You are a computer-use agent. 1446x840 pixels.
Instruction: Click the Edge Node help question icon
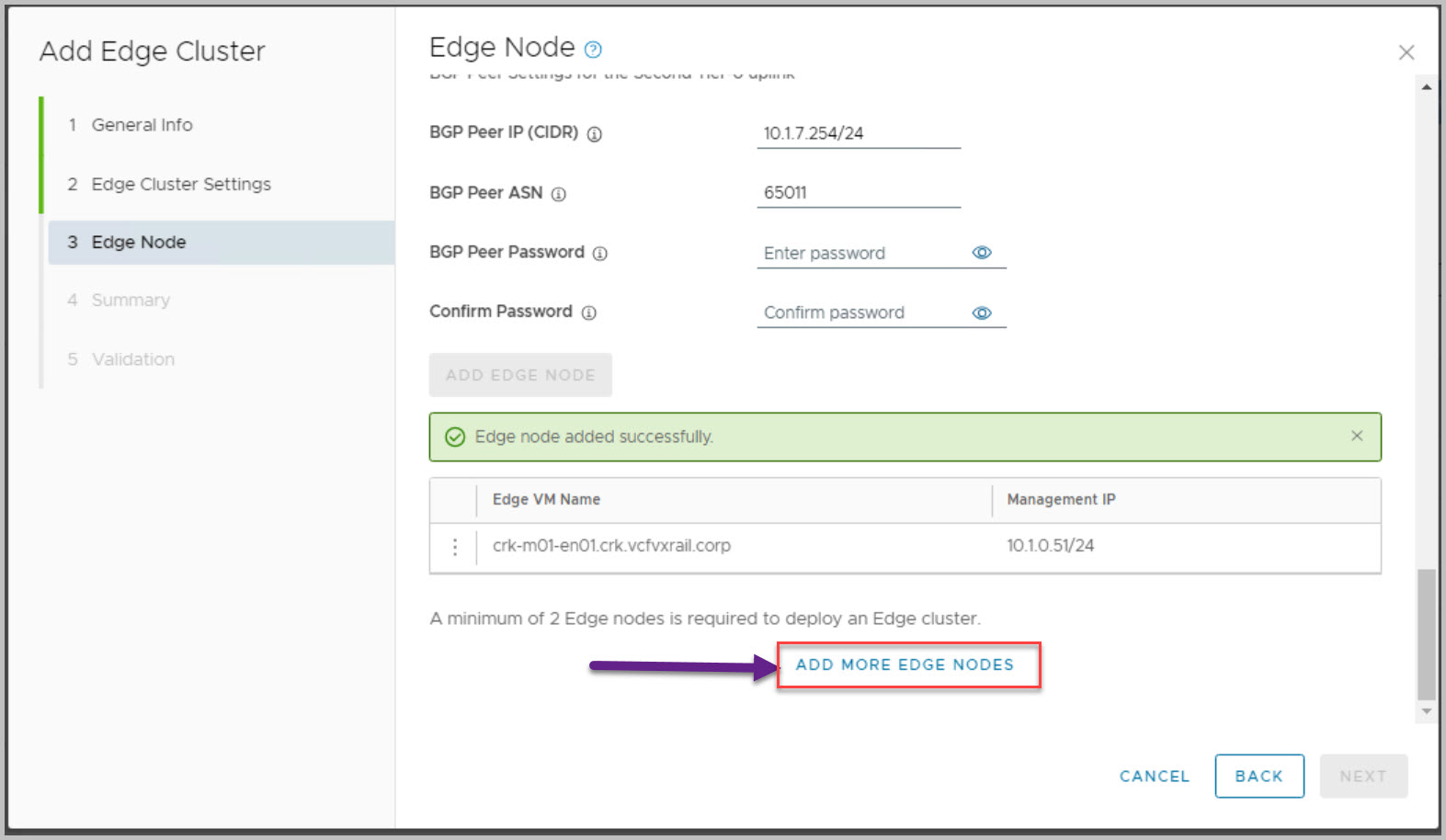point(593,50)
